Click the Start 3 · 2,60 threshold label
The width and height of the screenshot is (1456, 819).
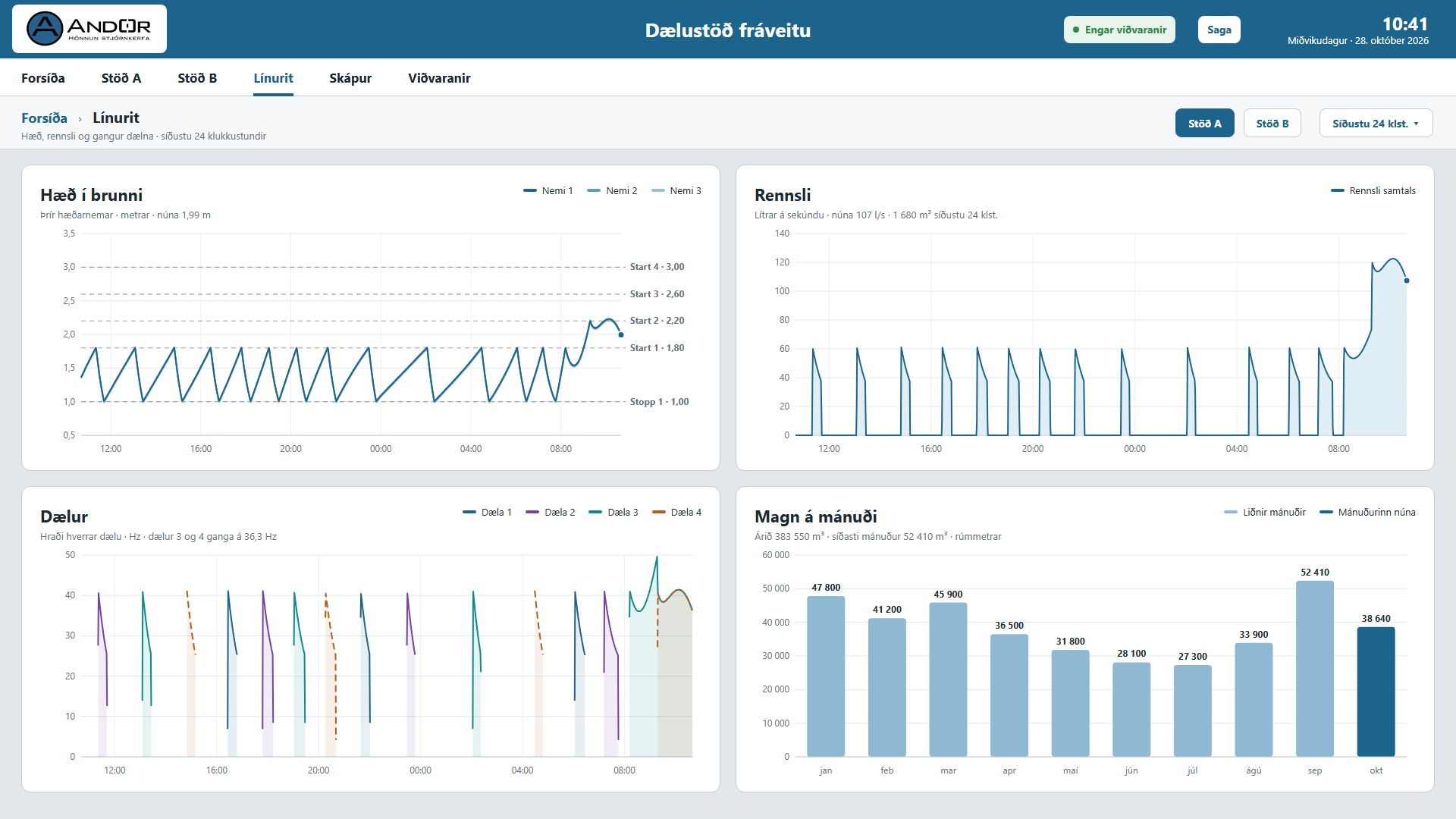657,294
